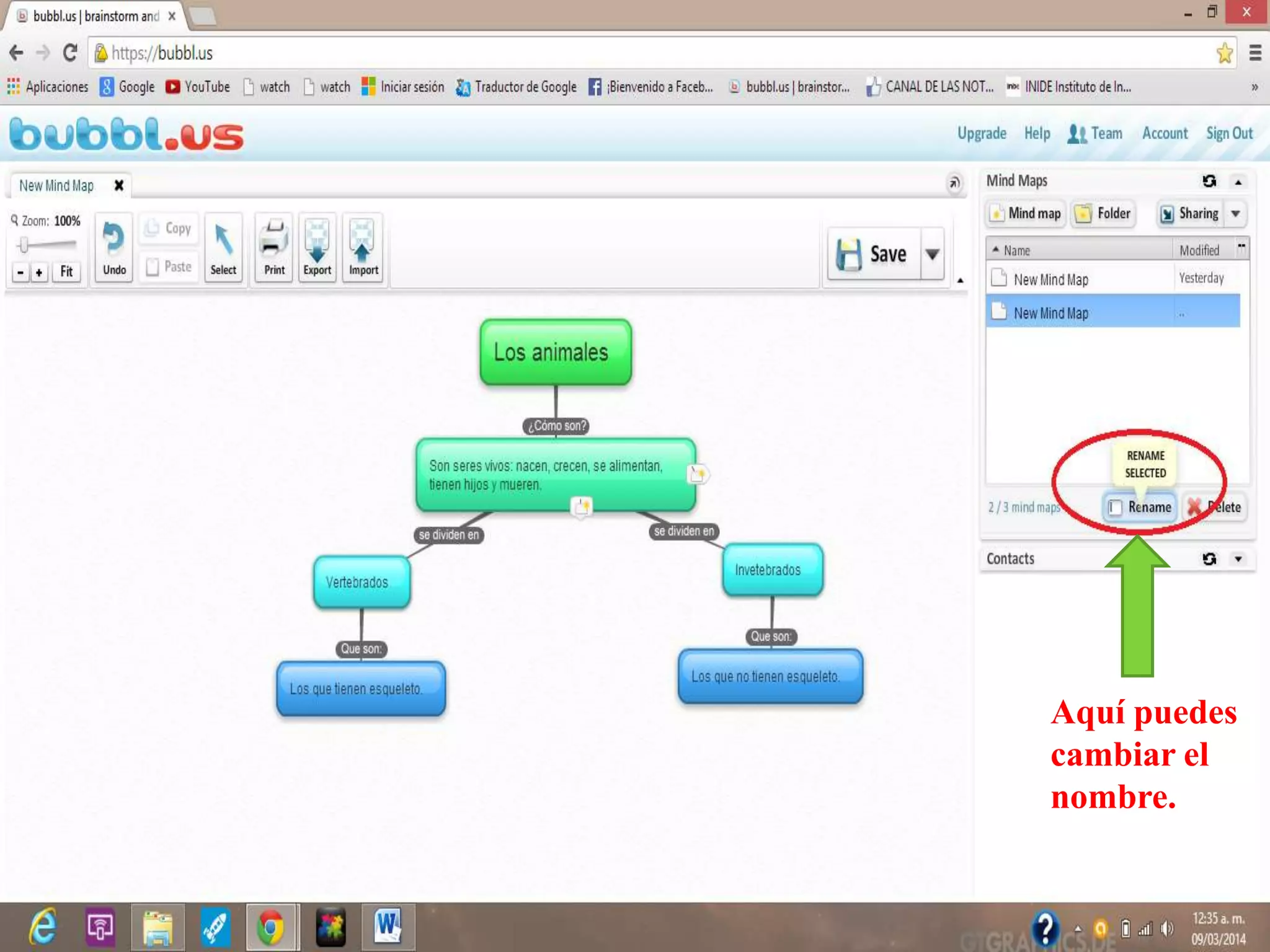Click the Upgrade link
The height and width of the screenshot is (952, 1270).
click(x=982, y=133)
